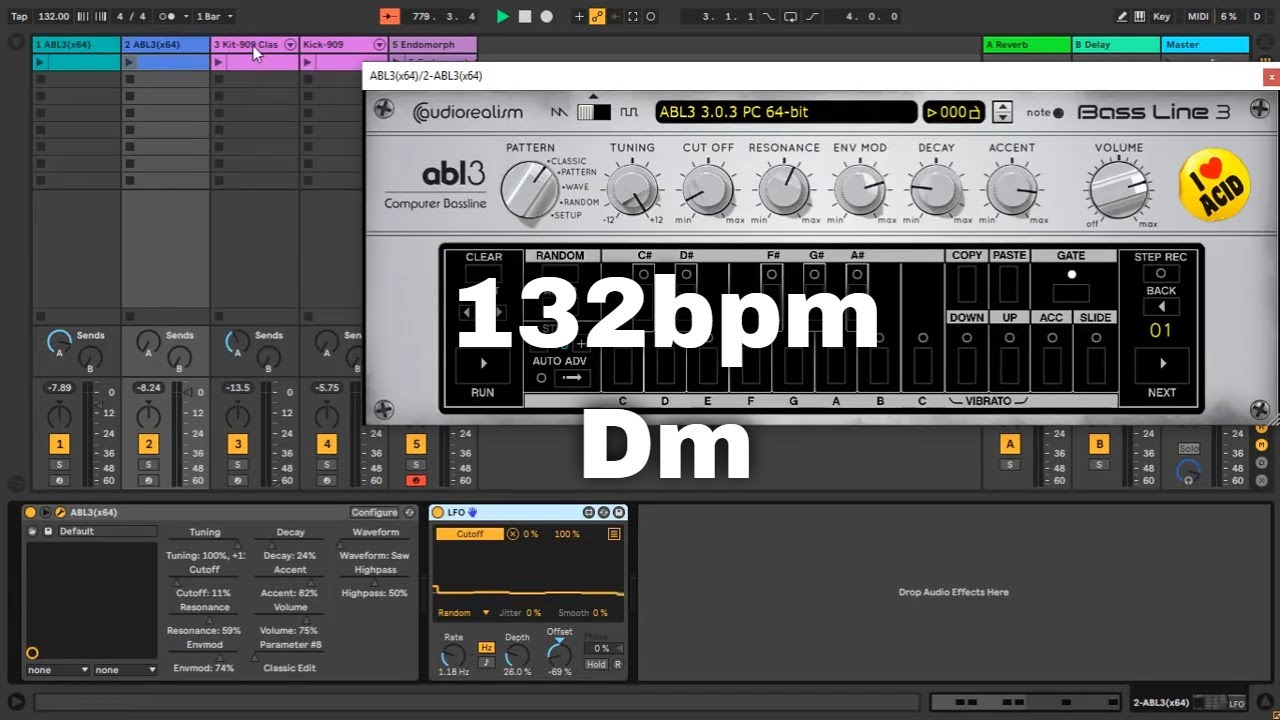Select the A Reverb return track
This screenshot has width=1280, height=720.
point(1026,44)
